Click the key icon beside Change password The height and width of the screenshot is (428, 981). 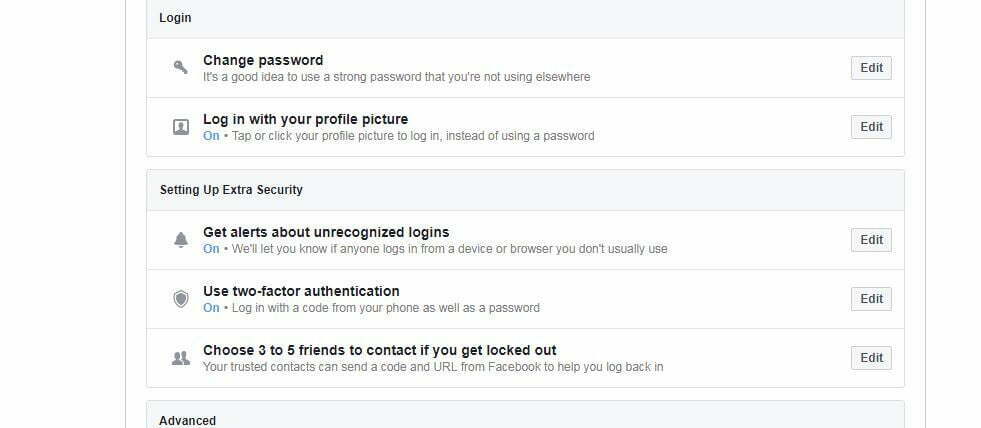180,67
